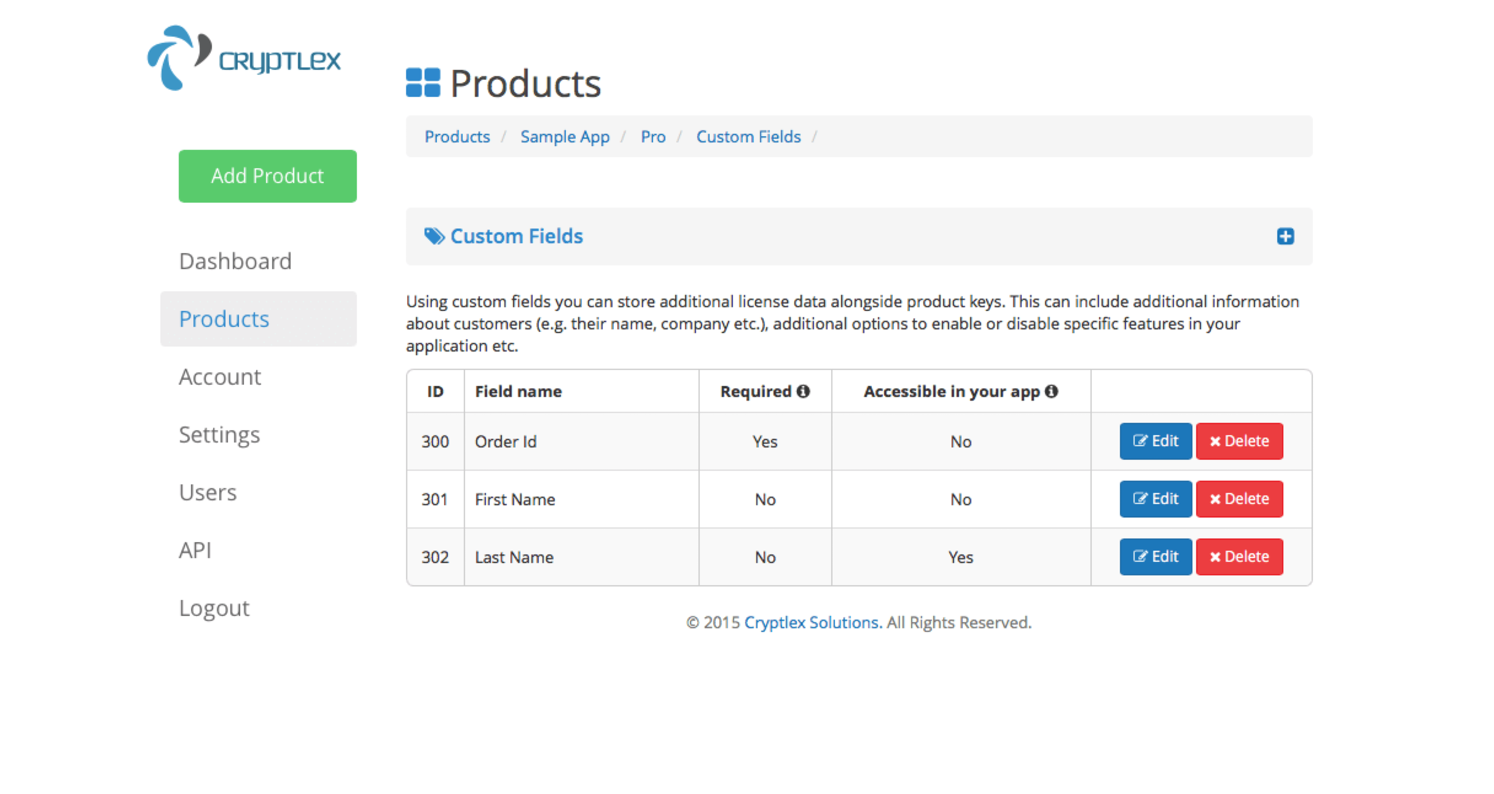The height and width of the screenshot is (794, 1494).
Task: Edit the Order Id field
Action: (x=1155, y=441)
